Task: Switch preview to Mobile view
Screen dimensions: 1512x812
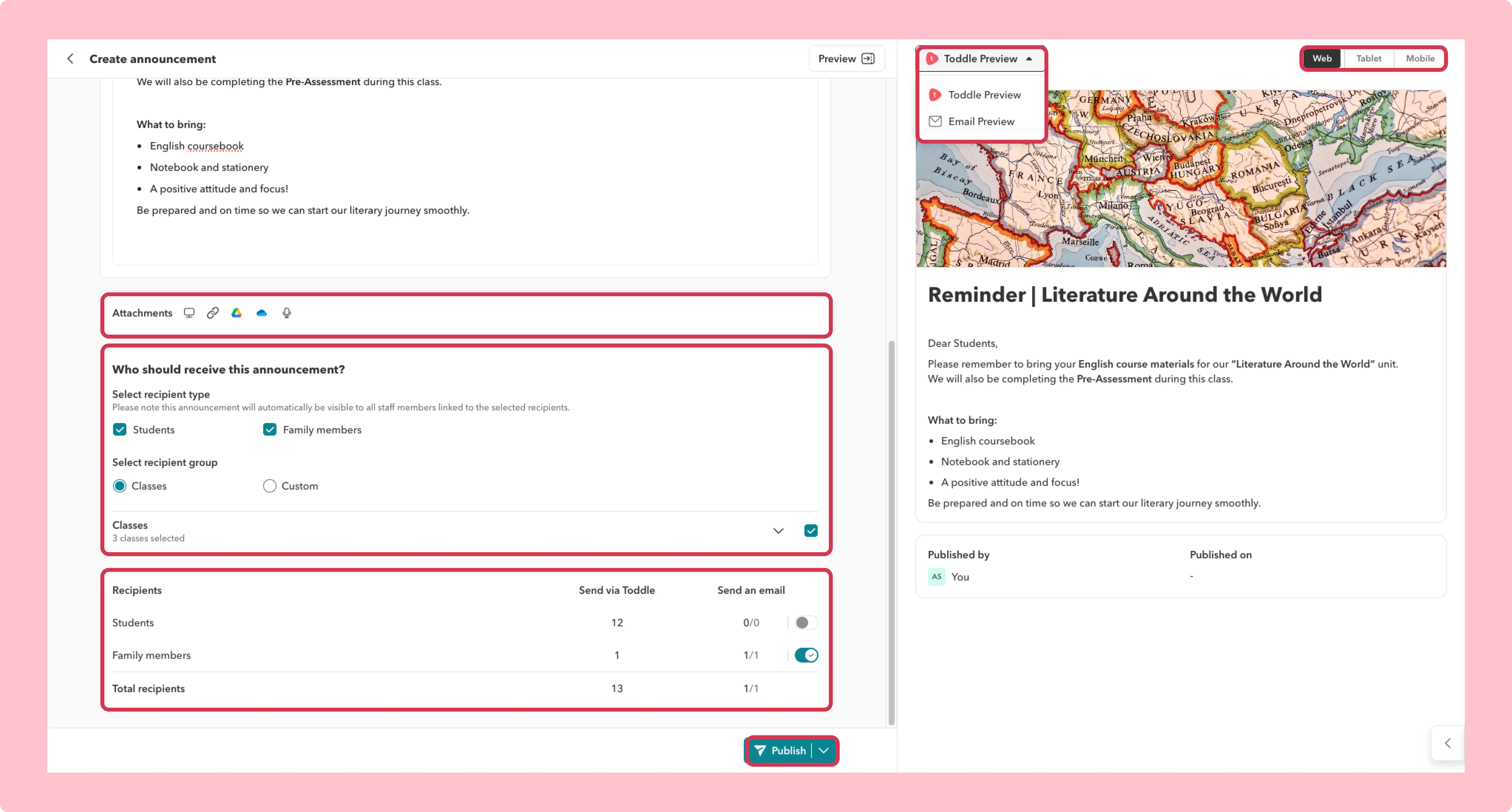Action: (1420, 58)
